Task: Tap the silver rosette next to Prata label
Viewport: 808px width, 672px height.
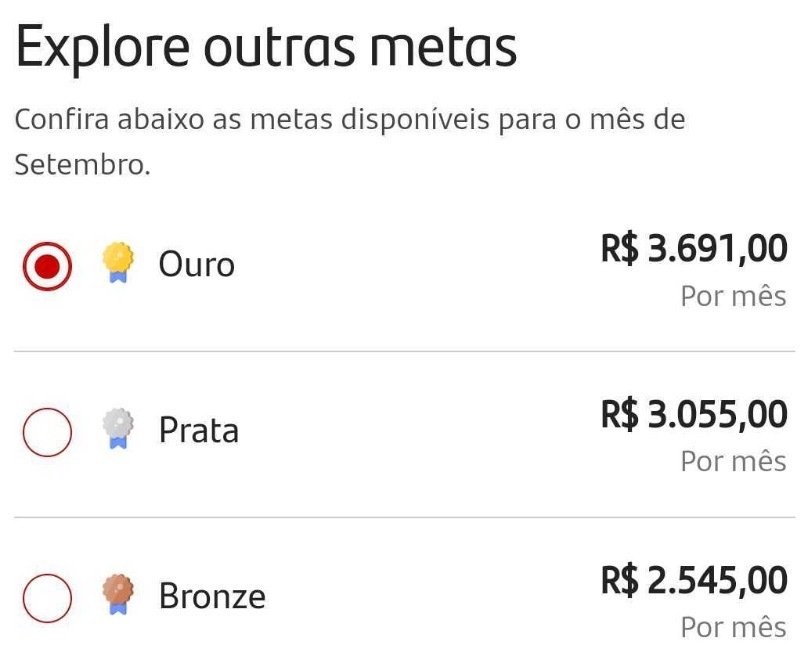Action: 120,430
